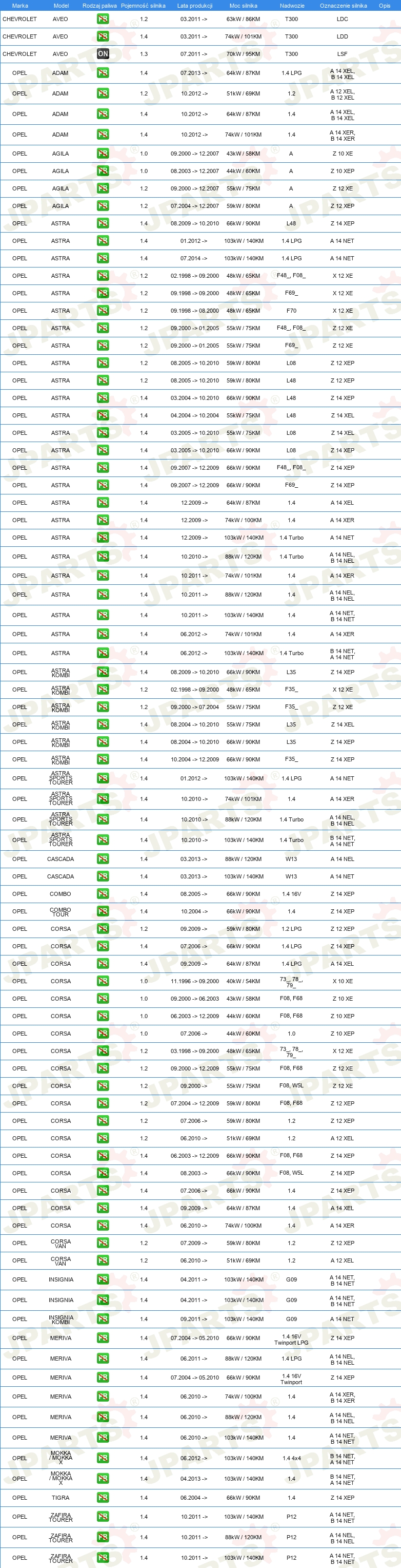
Task: Click petrol icon in Agila Z 10 XE row
Action: point(103,154)
